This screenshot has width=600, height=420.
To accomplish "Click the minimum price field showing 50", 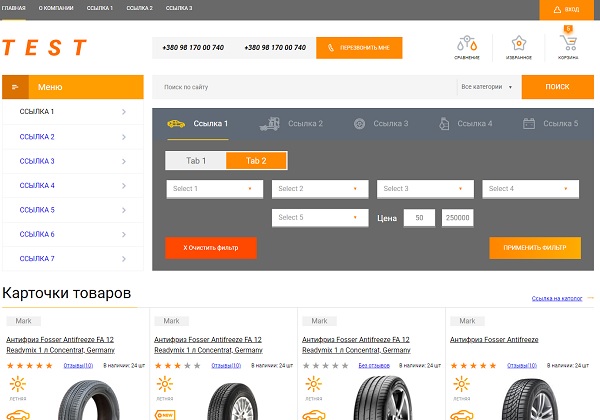I will [x=419, y=218].
